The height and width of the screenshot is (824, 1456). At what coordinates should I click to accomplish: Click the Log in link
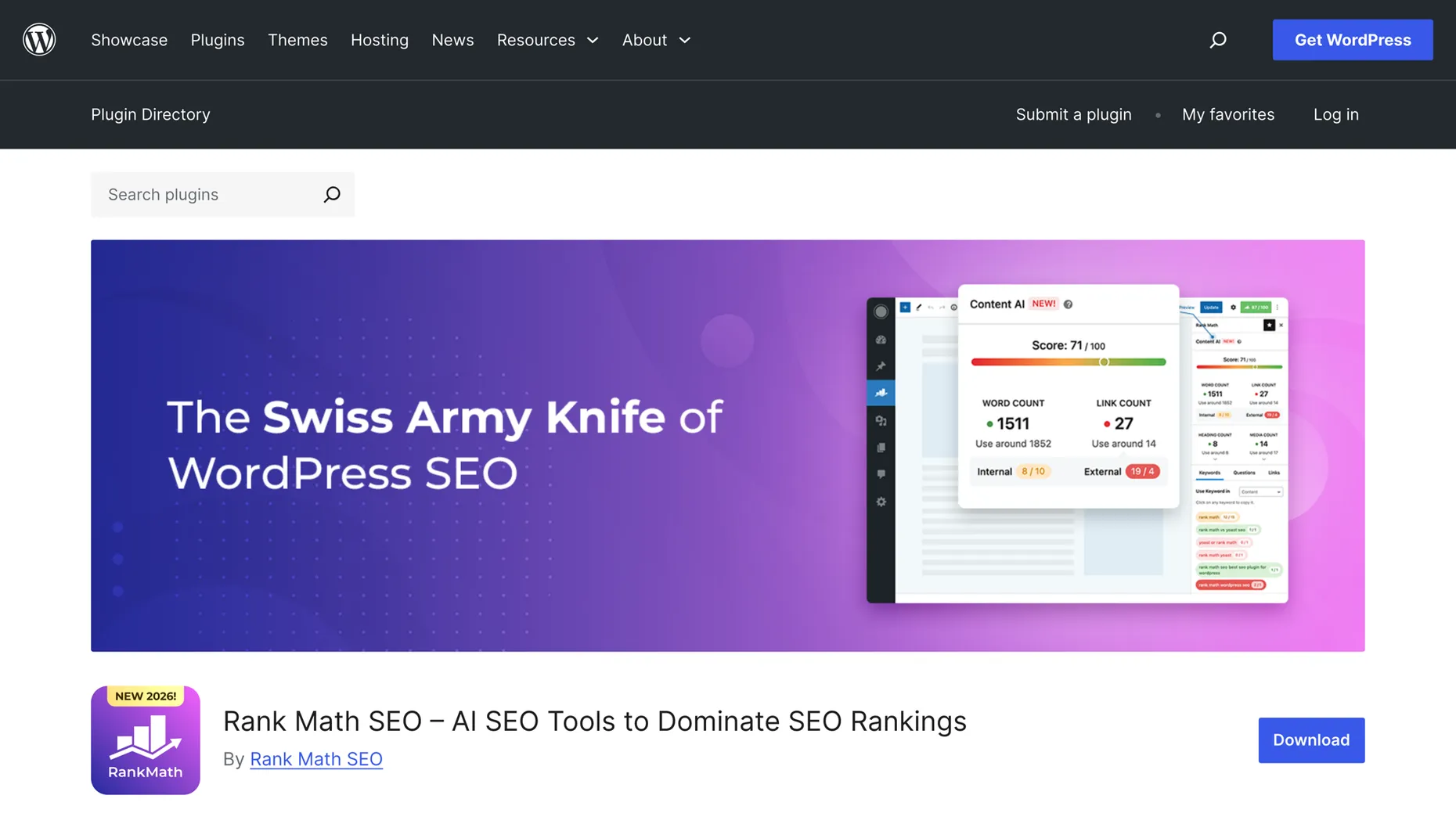[1335, 114]
